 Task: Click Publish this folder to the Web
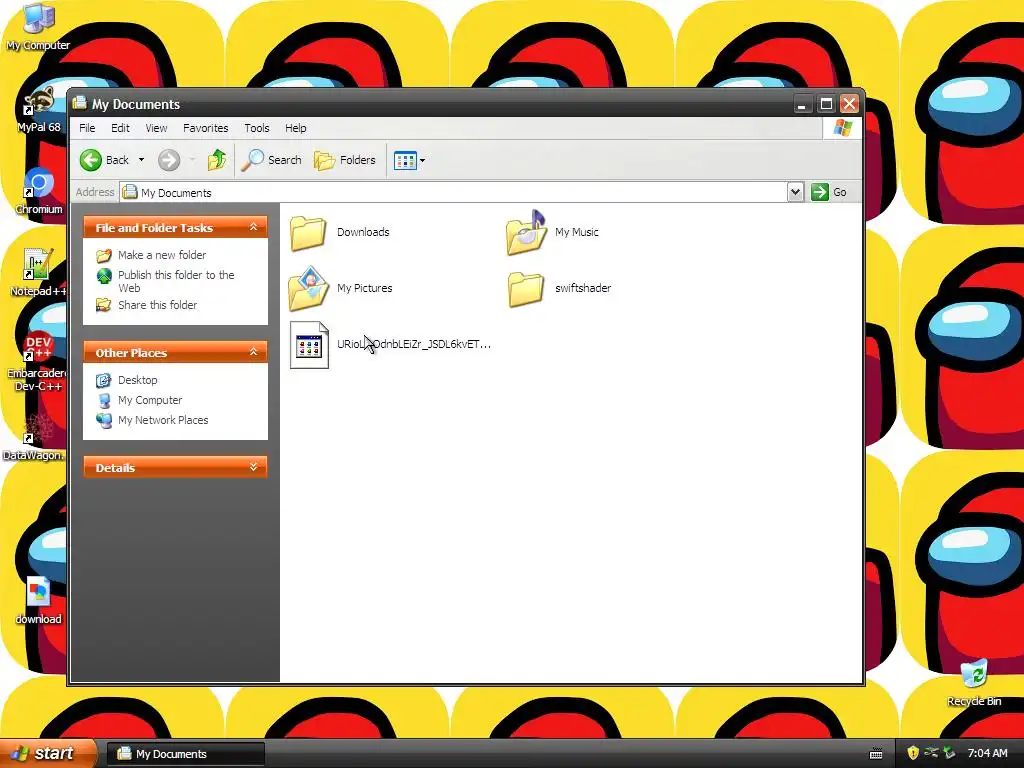[176, 281]
